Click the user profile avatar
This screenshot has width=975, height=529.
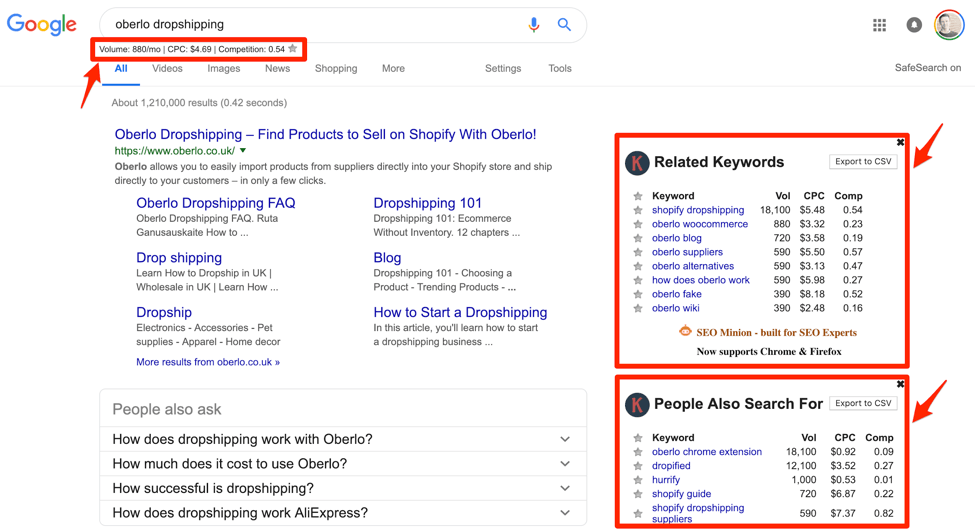click(x=948, y=25)
